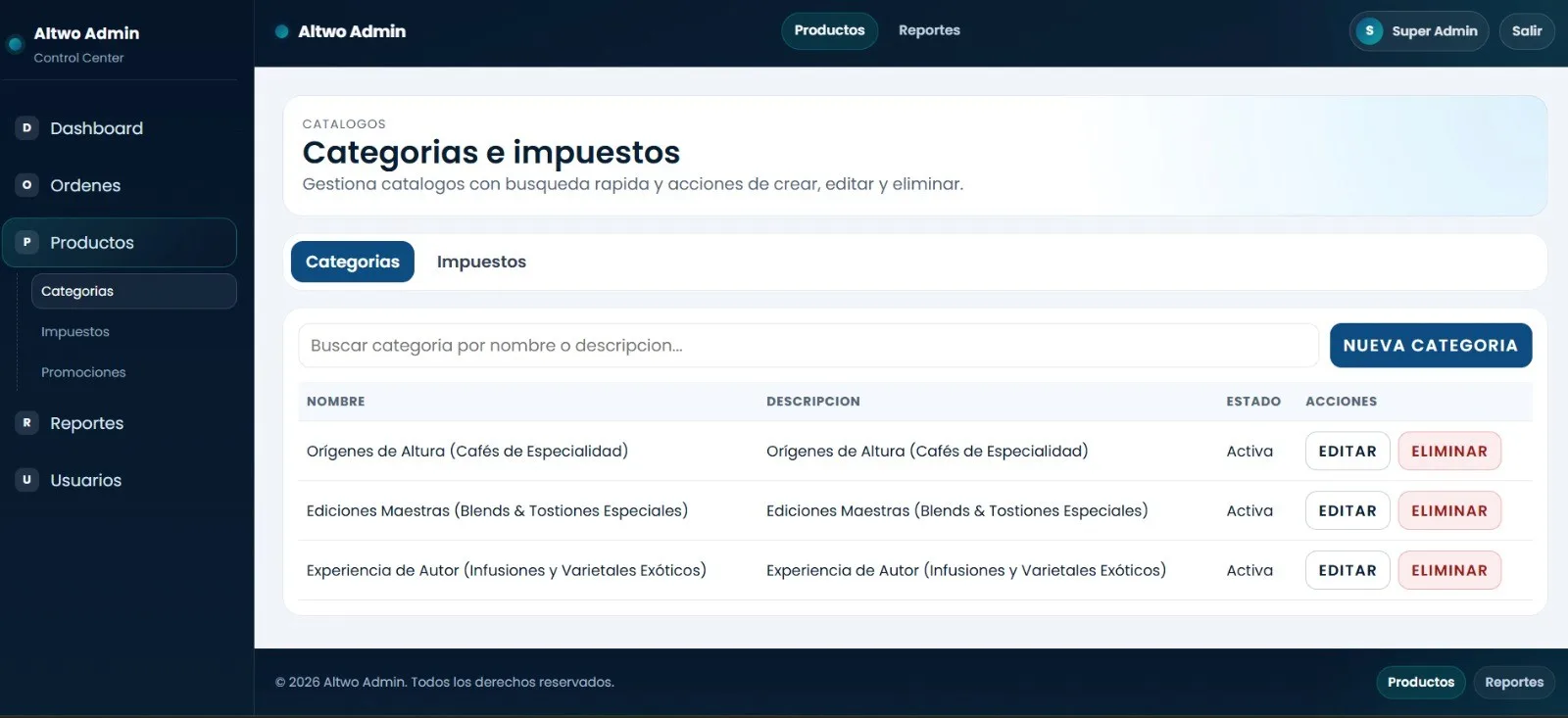Click the Altwo Admin title in top bar
This screenshot has height=718, width=1568.
[x=352, y=31]
